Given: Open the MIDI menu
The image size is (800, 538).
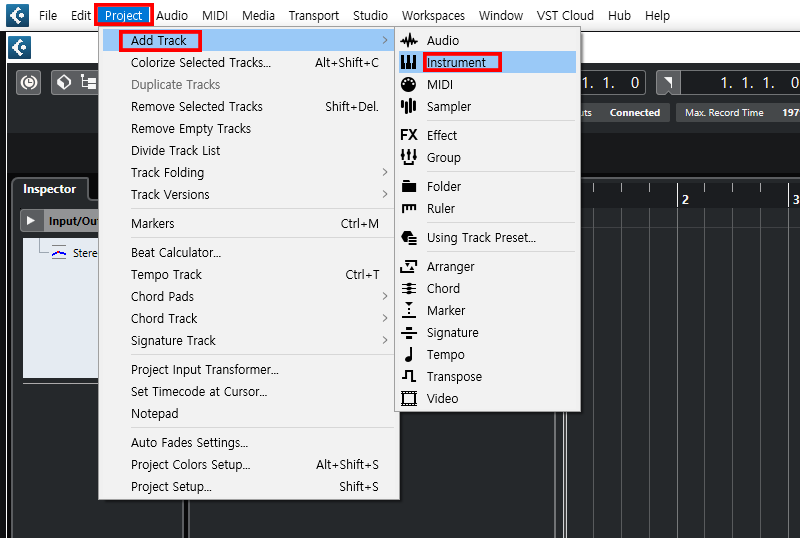Looking at the screenshot, I should click(215, 16).
